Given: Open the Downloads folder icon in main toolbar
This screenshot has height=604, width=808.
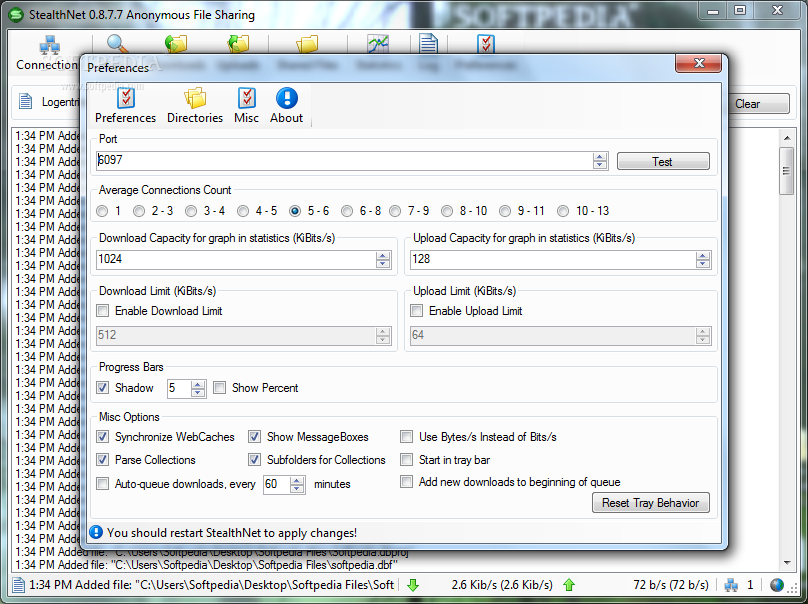Looking at the screenshot, I should (x=176, y=44).
